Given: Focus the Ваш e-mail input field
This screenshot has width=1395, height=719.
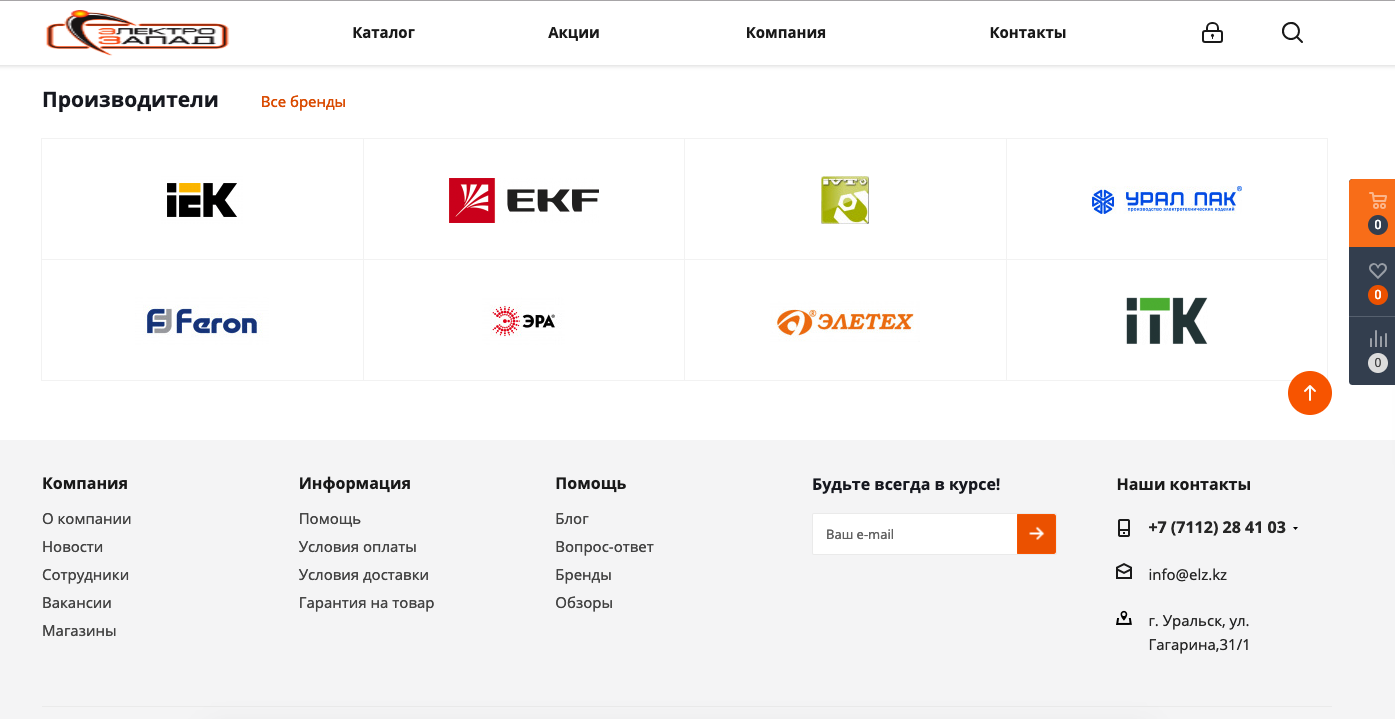Looking at the screenshot, I should pyautogui.click(x=915, y=534).
